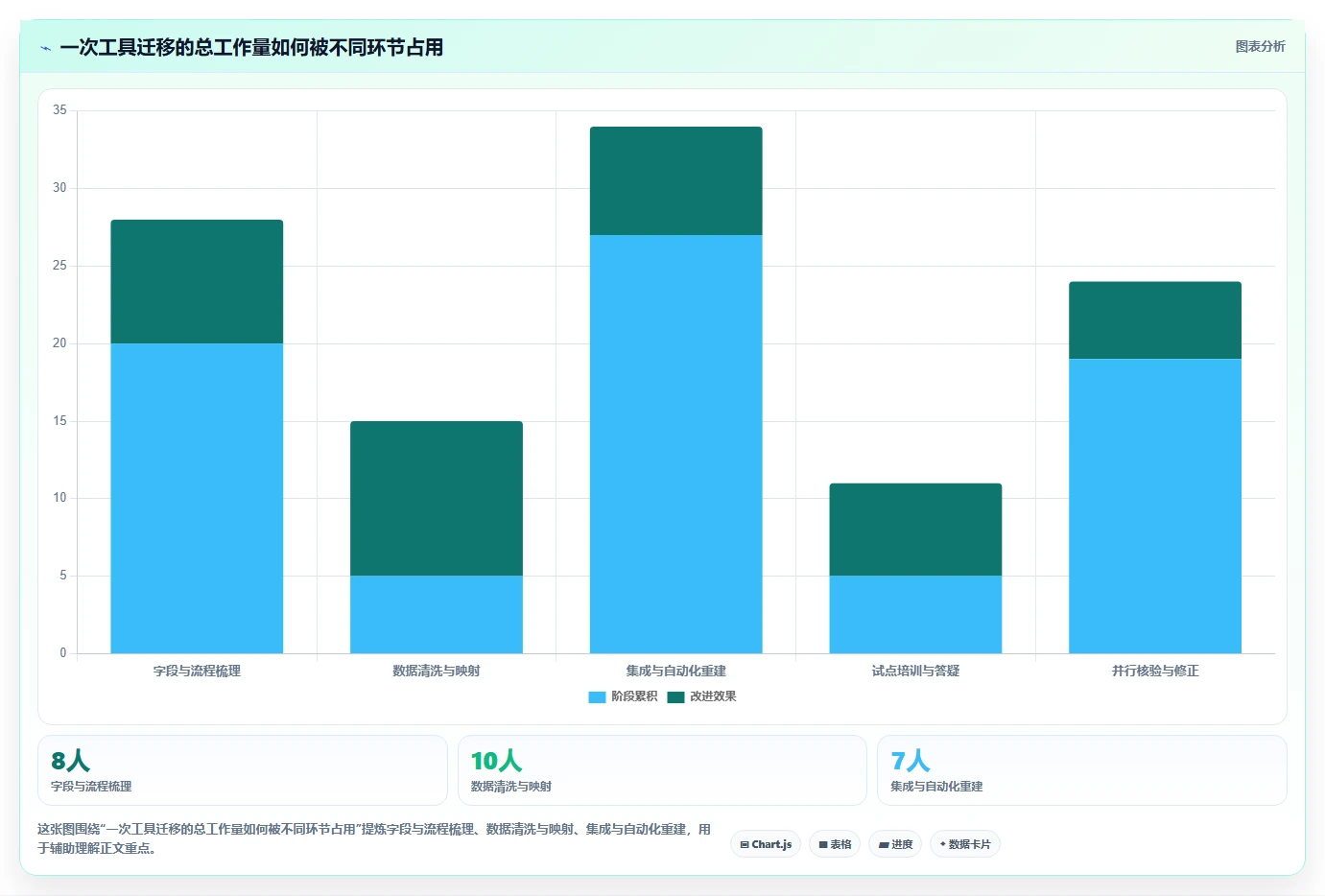
Task: Click 集成与自动化重建 caption in the 7人 card
Action: click(x=936, y=787)
